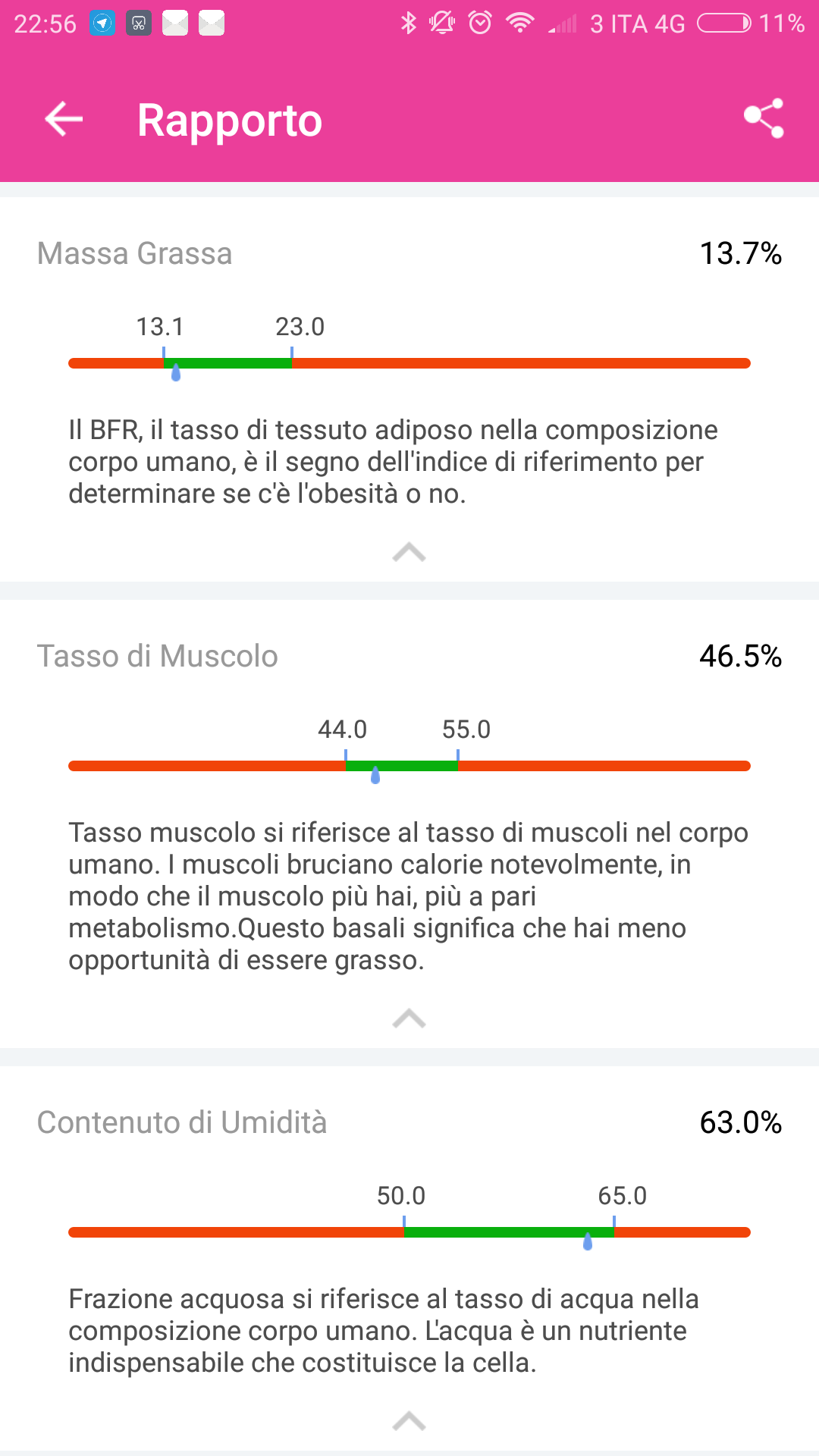
Task: Tap the 63.0% water content value
Action: 740,1122
